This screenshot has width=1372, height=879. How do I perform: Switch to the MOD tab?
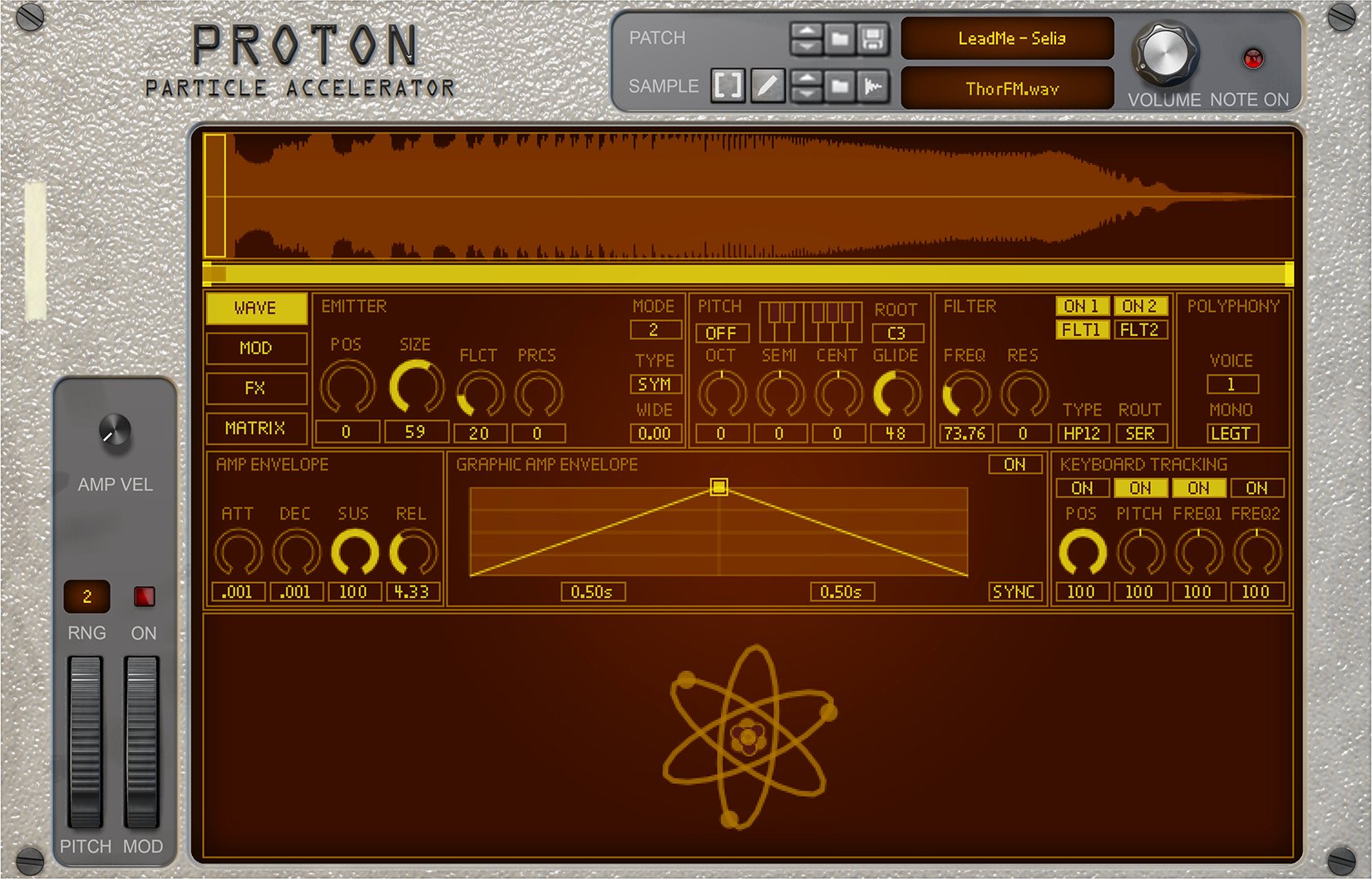[x=255, y=348]
